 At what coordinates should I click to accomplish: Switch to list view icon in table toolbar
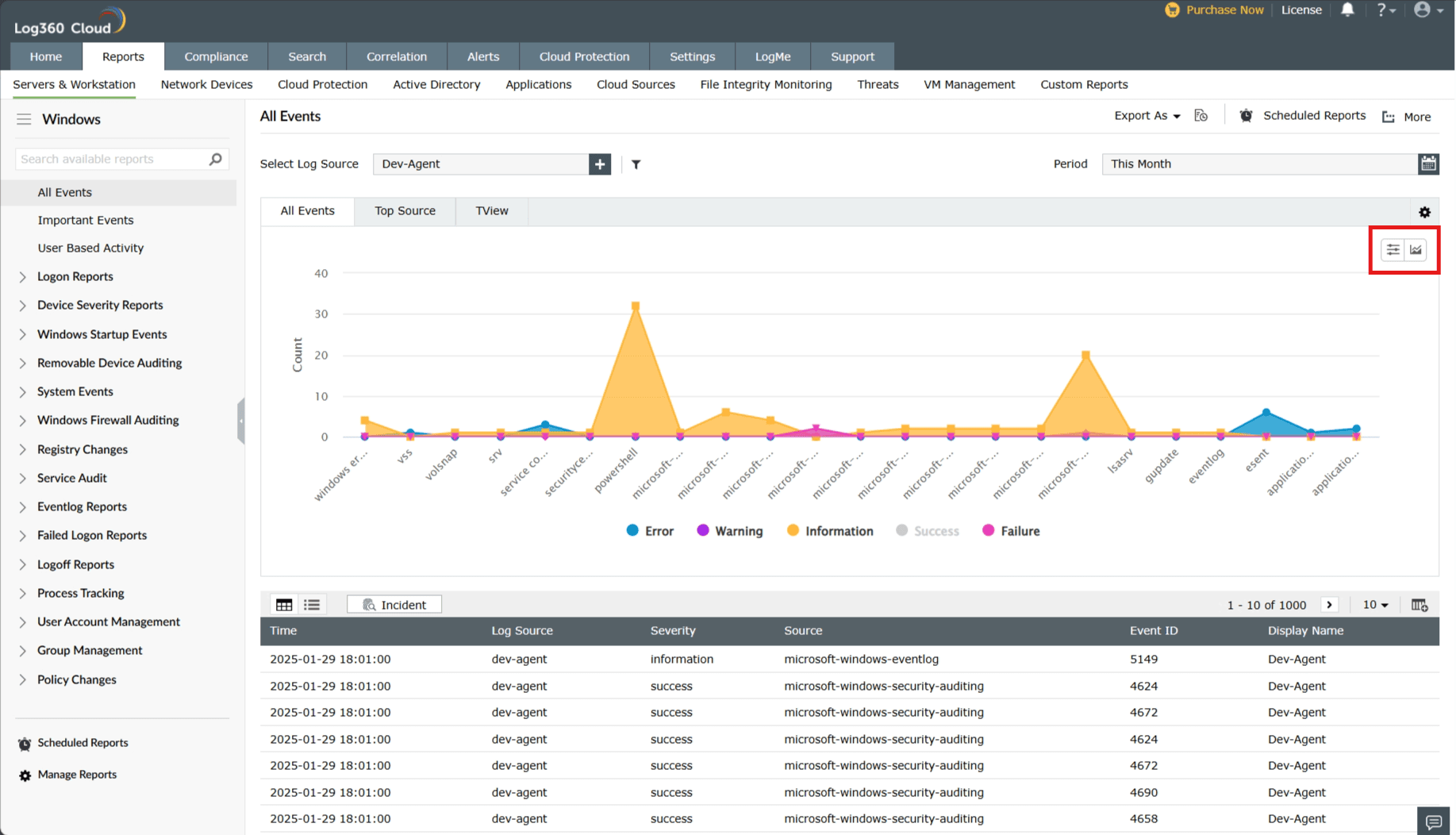click(x=312, y=605)
